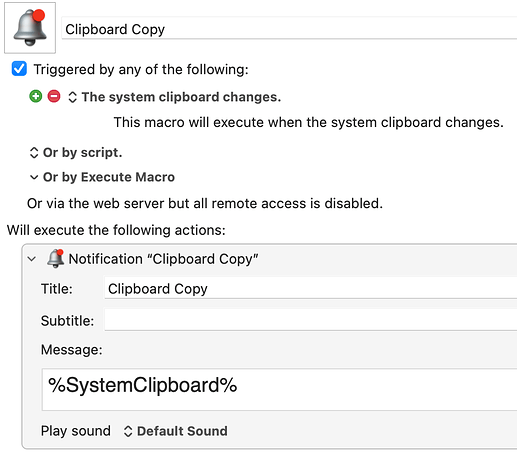Image resolution: width=517 pixels, height=458 pixels.
Task: Click the 'Or by script.' label
Action: [82, 153]
